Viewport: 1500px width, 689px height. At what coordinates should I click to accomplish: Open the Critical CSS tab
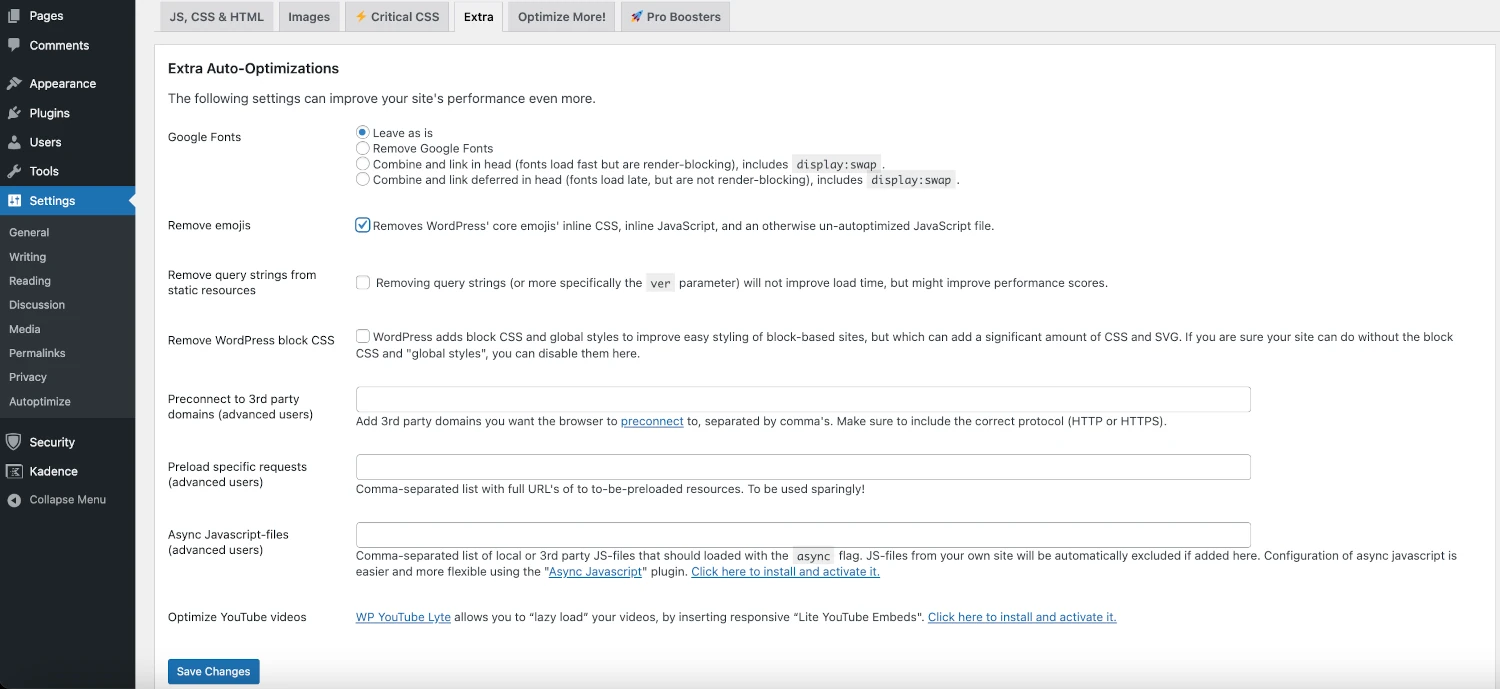pyautogui.click(x=397, y=17)
